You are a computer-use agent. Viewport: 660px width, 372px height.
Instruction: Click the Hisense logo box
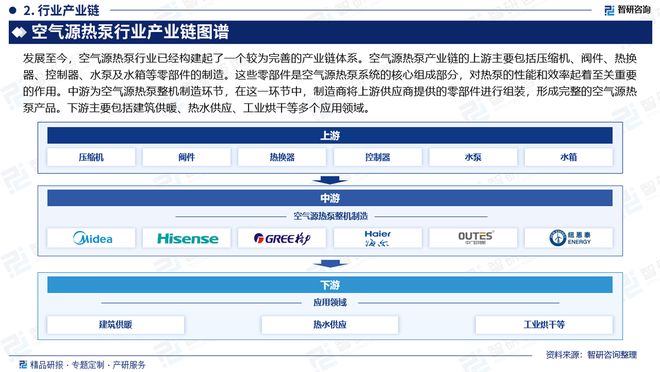tap(187, 238)
